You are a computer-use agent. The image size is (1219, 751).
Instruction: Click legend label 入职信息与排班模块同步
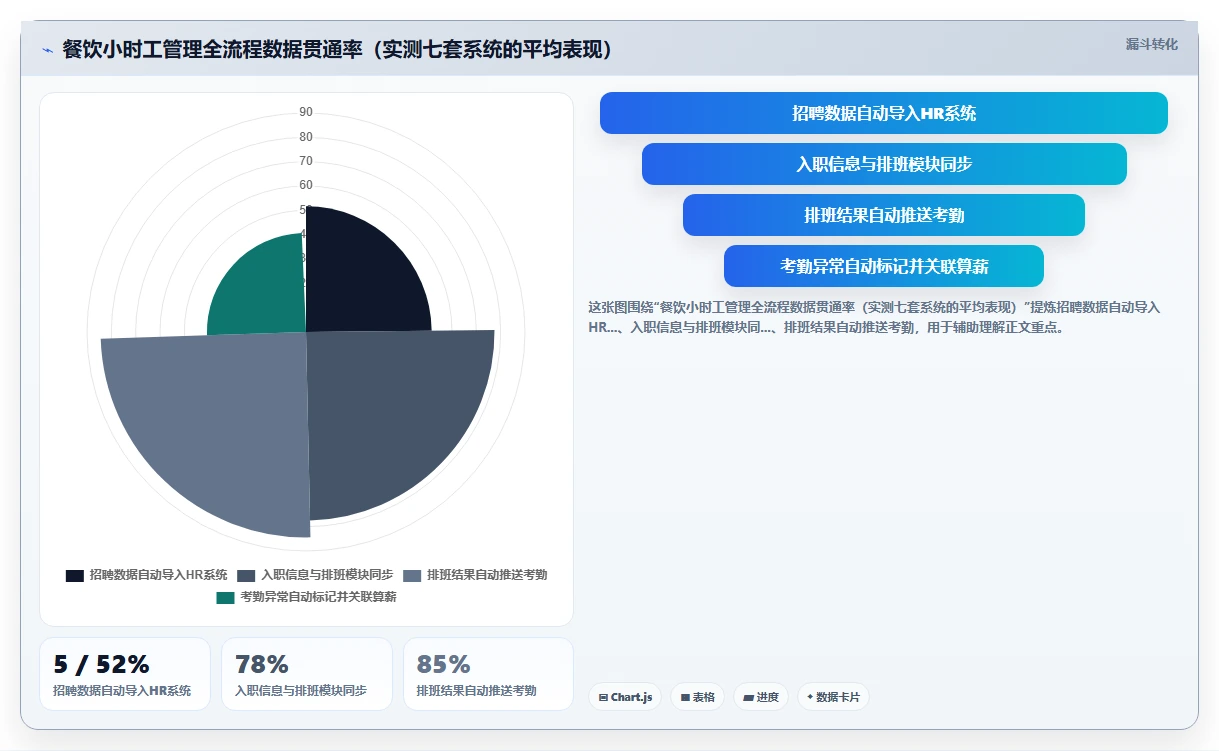pyautogui.click(x=327, y=575)
